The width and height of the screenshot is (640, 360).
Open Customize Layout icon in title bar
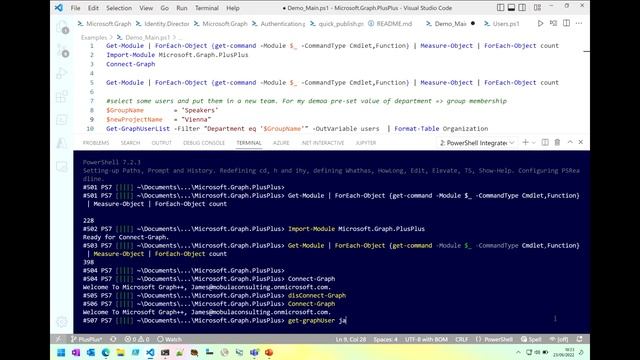tap(537, 8)
